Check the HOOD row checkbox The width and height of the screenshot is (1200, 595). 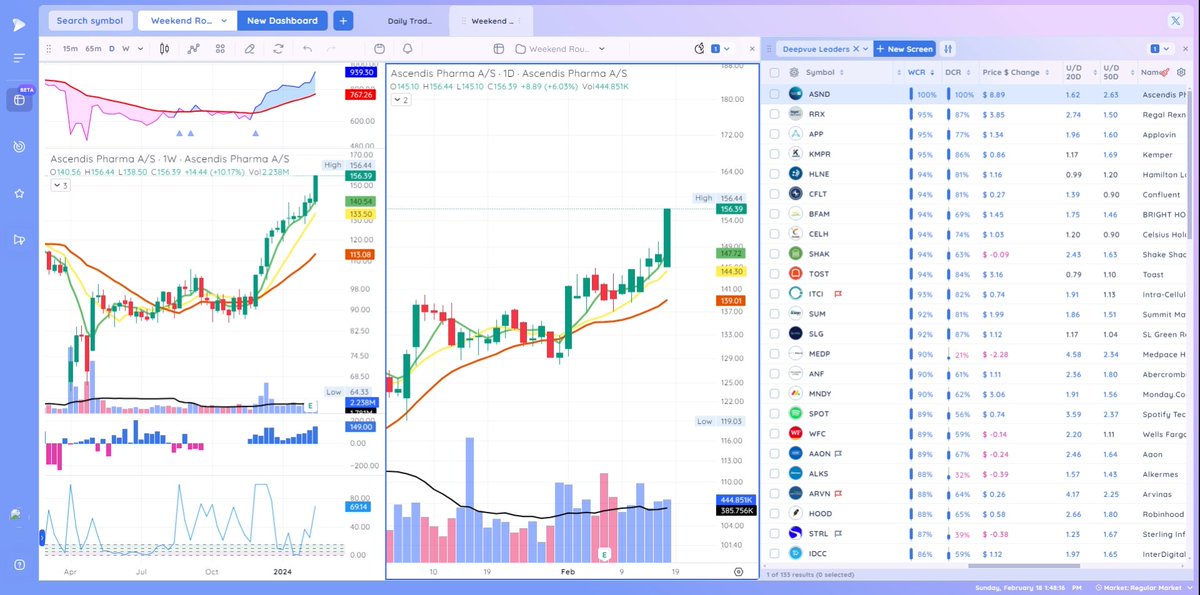pyautogui.click(x=774, y=513)
